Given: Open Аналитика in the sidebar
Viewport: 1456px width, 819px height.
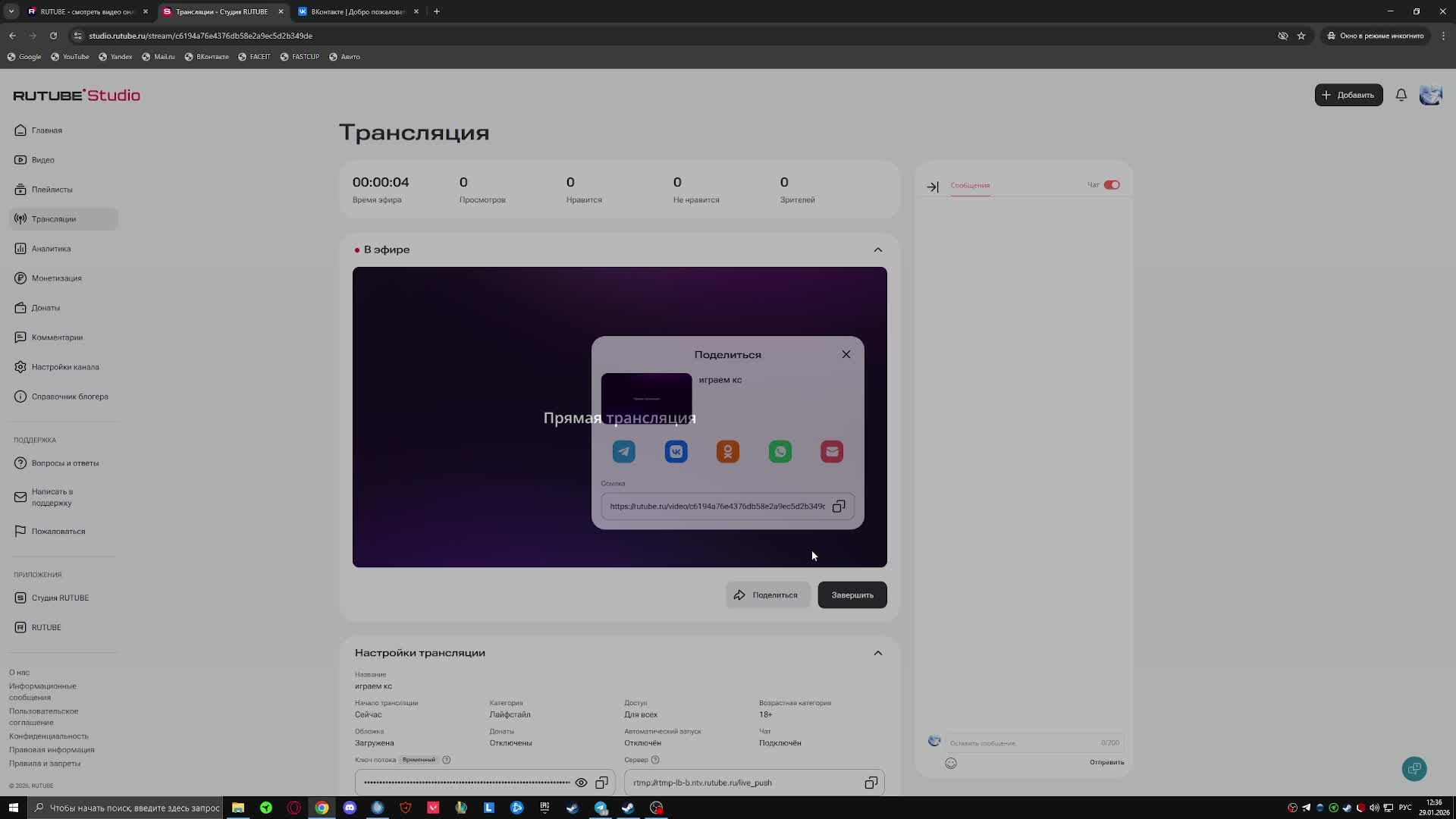Looking at the screenshot, I should (x=51, y=249).
